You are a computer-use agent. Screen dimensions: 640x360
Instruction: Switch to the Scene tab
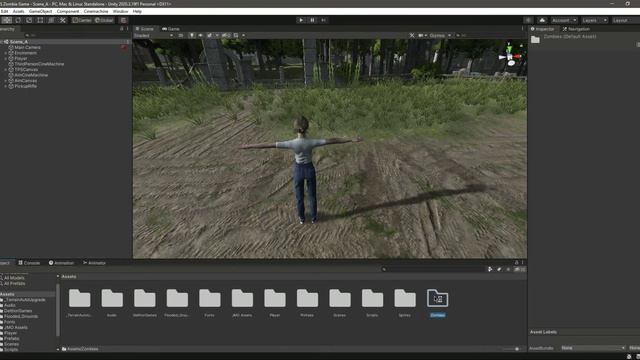[144, 29]
